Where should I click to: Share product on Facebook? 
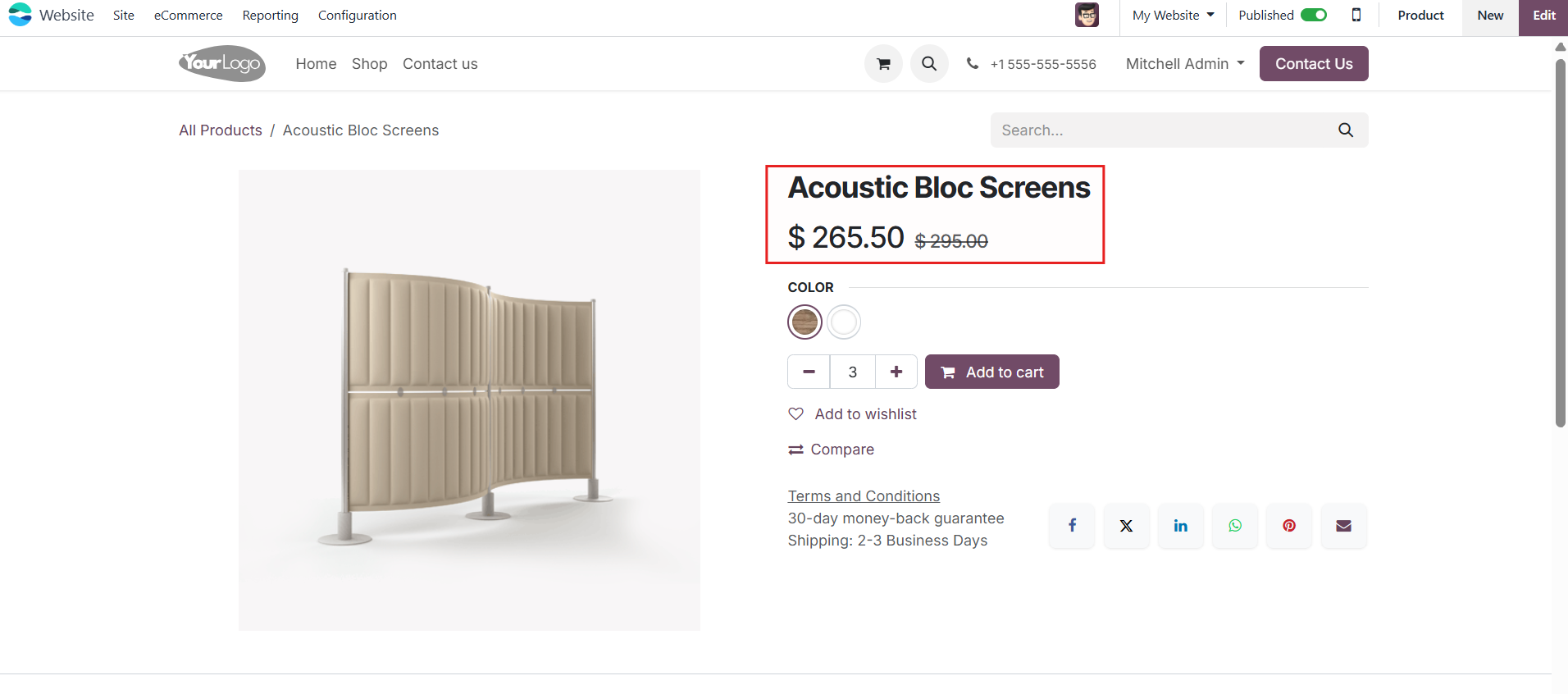pyautogui.click(x=1072, y=526)
